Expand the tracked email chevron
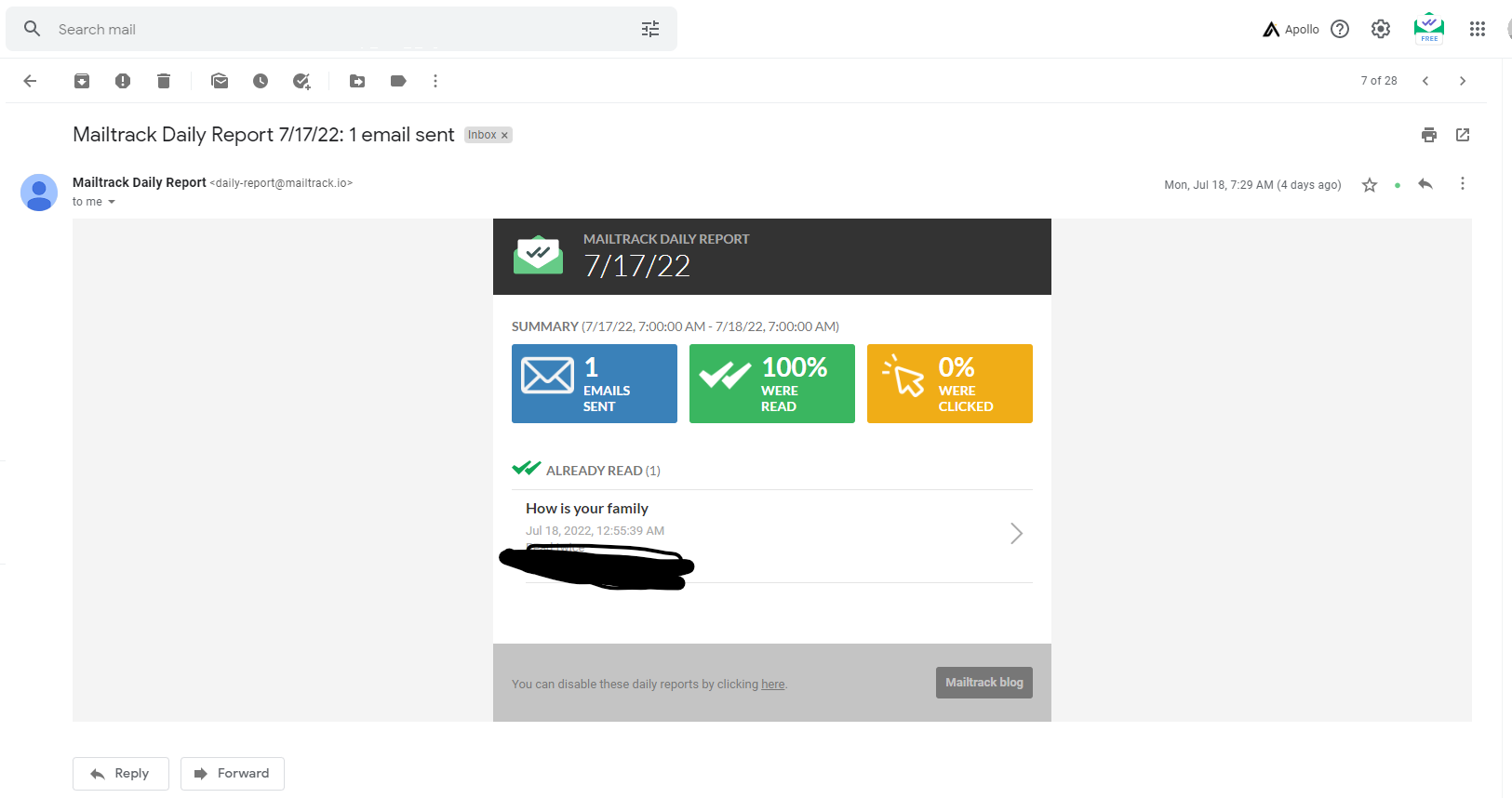The width and height of the screenshot is (1512, 798). [x=1016, y=533]
